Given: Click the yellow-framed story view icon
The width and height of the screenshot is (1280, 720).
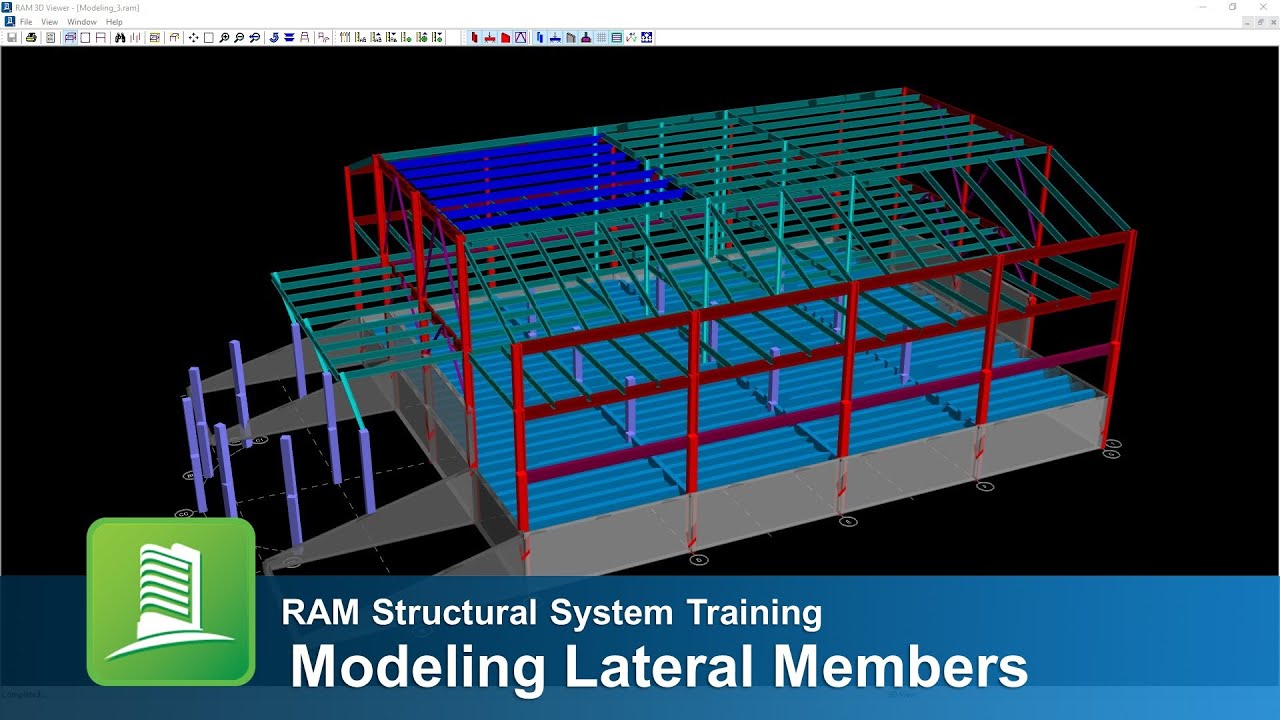Looking at the screenshot, I should pos(154,38).
